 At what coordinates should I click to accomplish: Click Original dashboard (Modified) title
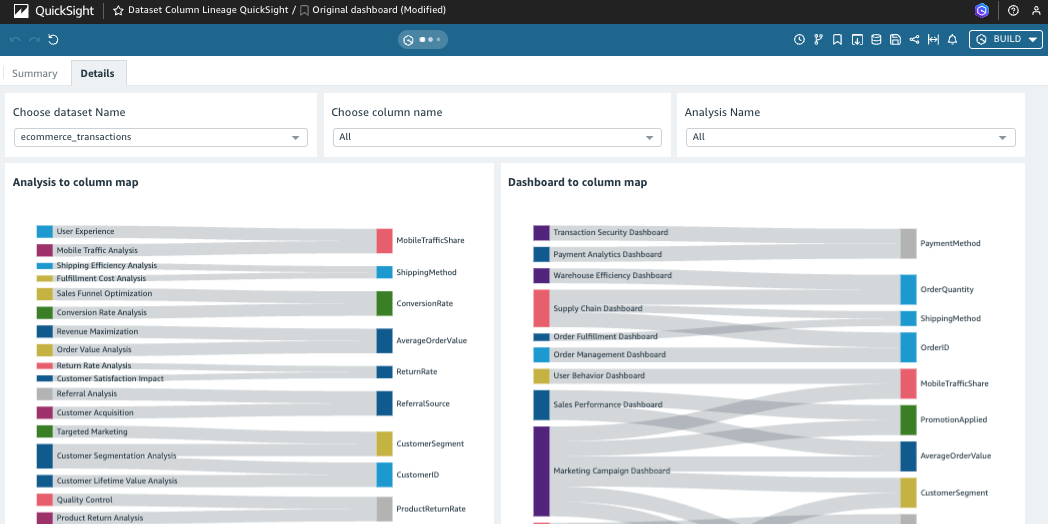tap(379, 10)
